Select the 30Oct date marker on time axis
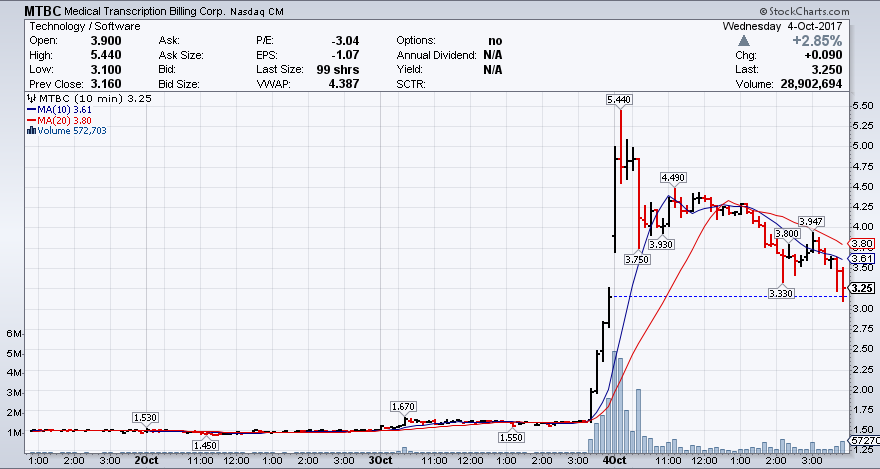 click(379, 461)
